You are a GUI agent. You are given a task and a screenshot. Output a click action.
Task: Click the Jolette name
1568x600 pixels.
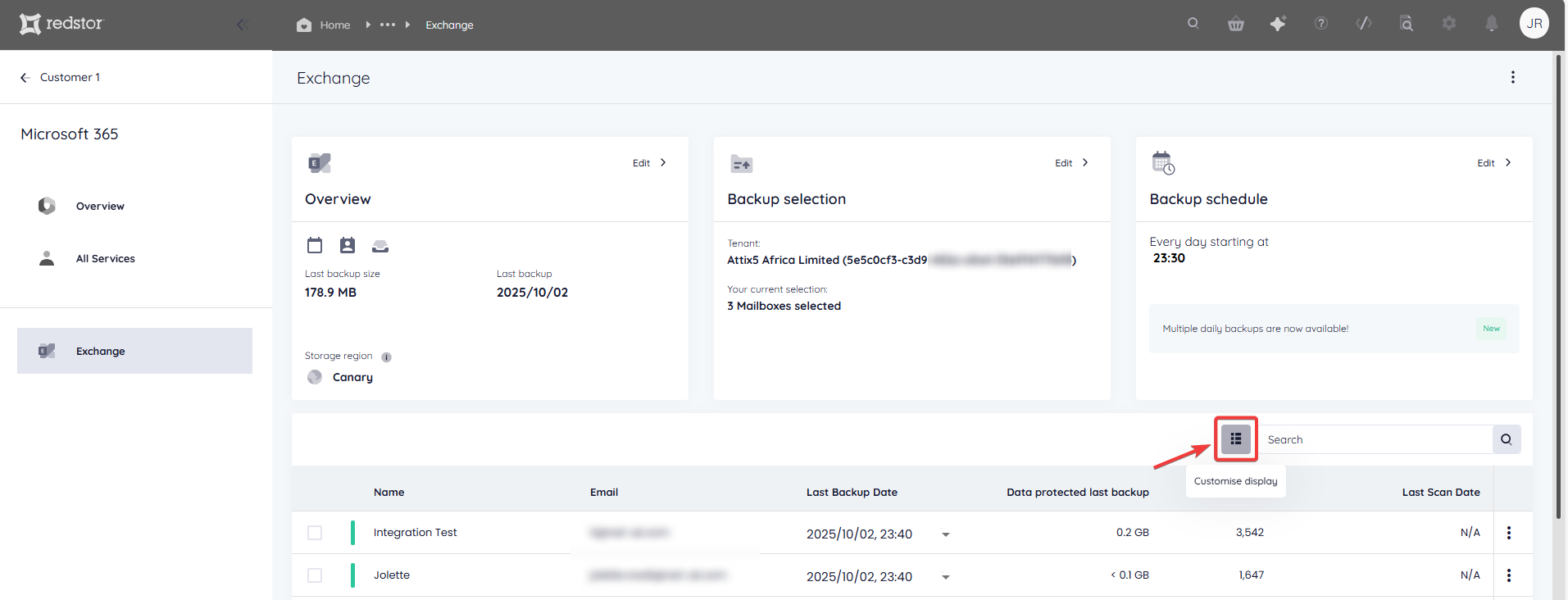point(392,575)
